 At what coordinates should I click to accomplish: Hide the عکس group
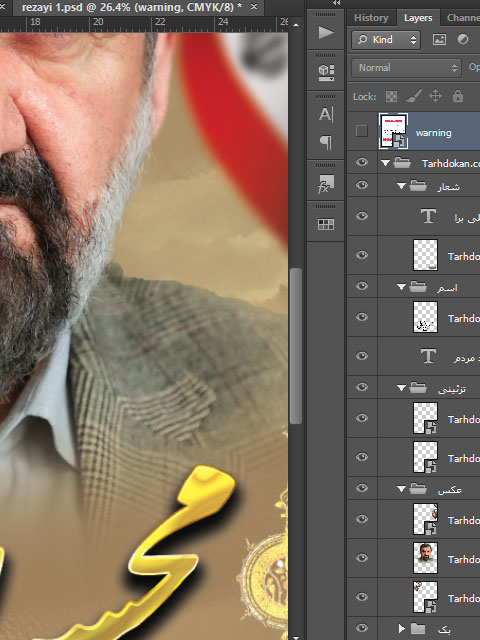pos(362,488)
